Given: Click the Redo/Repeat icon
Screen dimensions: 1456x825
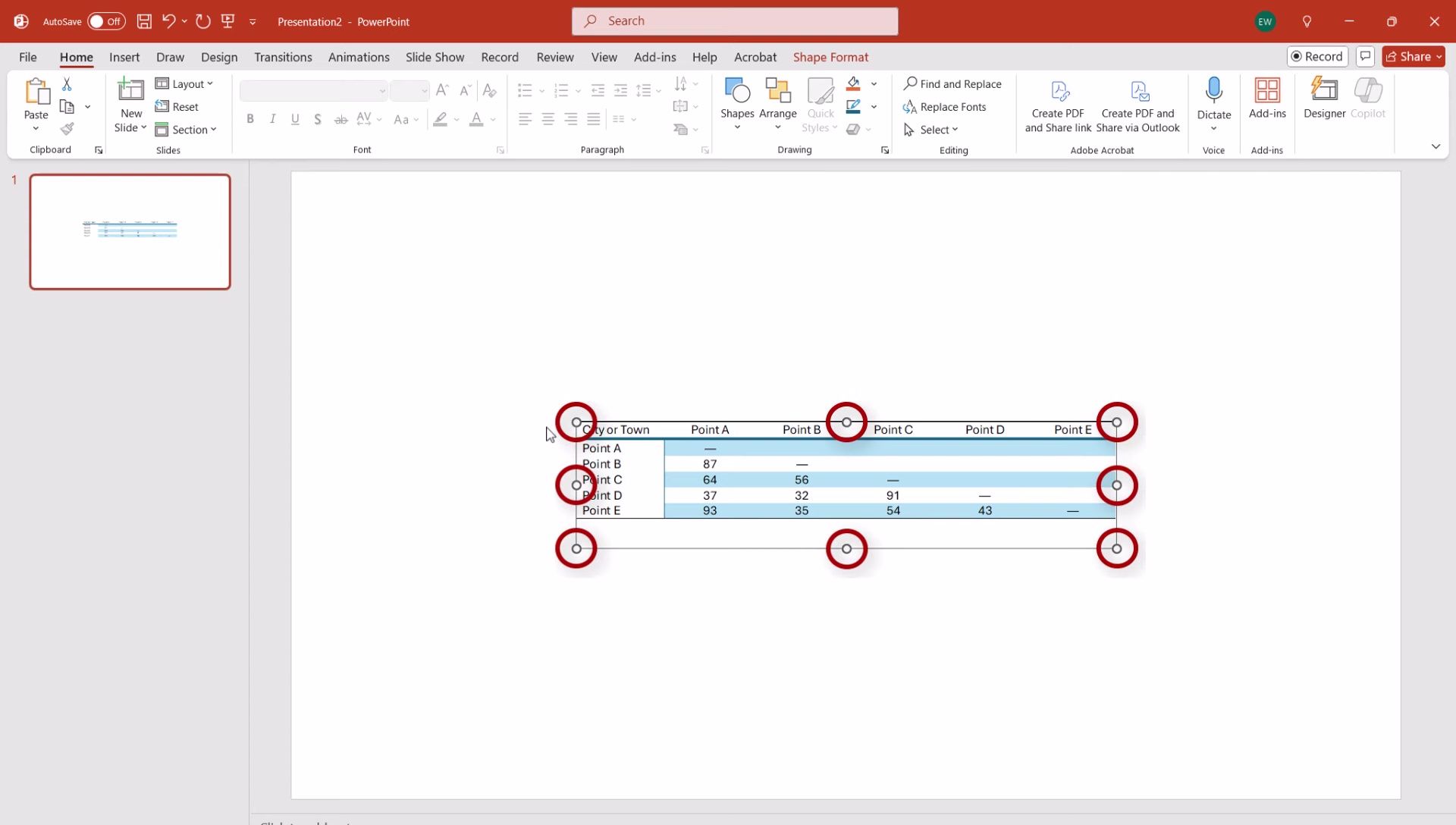Looking at the screenshot, I should (x=202, y=21).
